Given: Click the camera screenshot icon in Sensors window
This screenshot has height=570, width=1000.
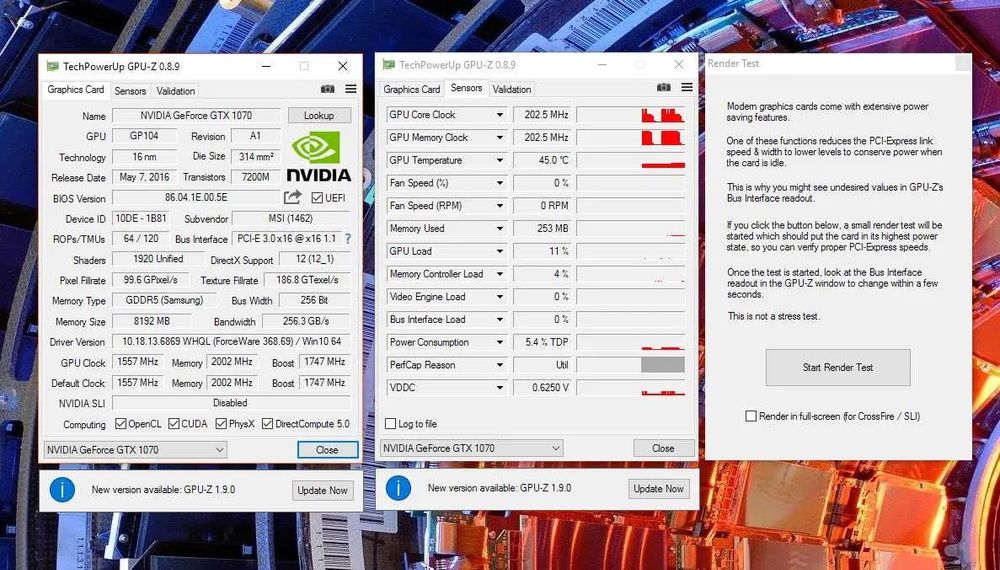Looking at the screenshot, I should pyautogui.click(x=664, y=87).
